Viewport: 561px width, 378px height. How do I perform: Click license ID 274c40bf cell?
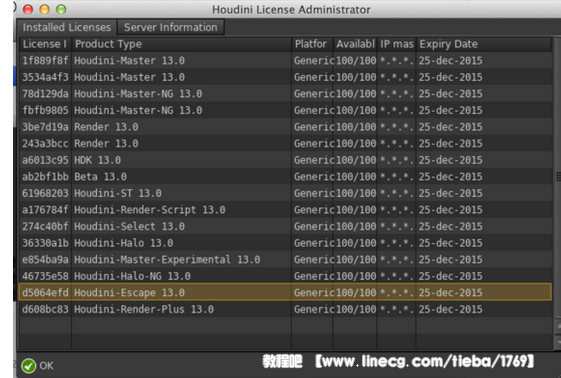[45, 226]
